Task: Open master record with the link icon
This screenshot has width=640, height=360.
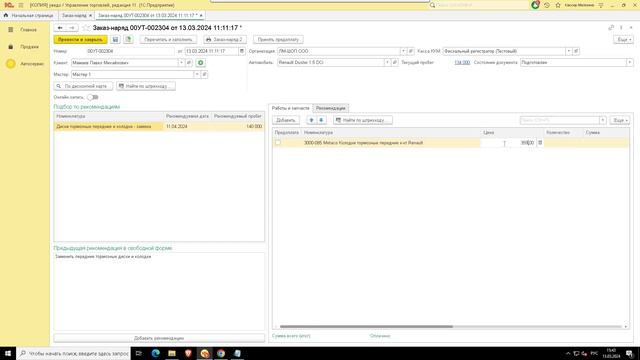Action: point(204,75)
